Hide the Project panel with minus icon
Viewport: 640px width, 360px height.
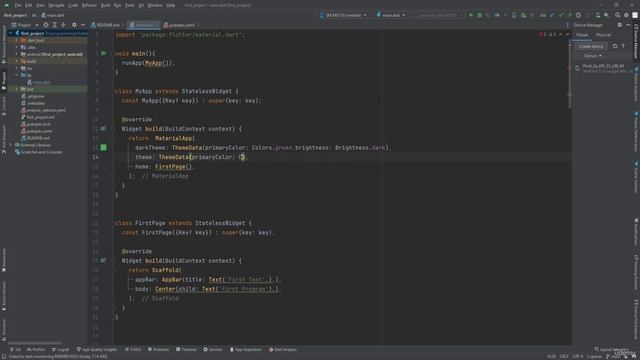[83, 25]
